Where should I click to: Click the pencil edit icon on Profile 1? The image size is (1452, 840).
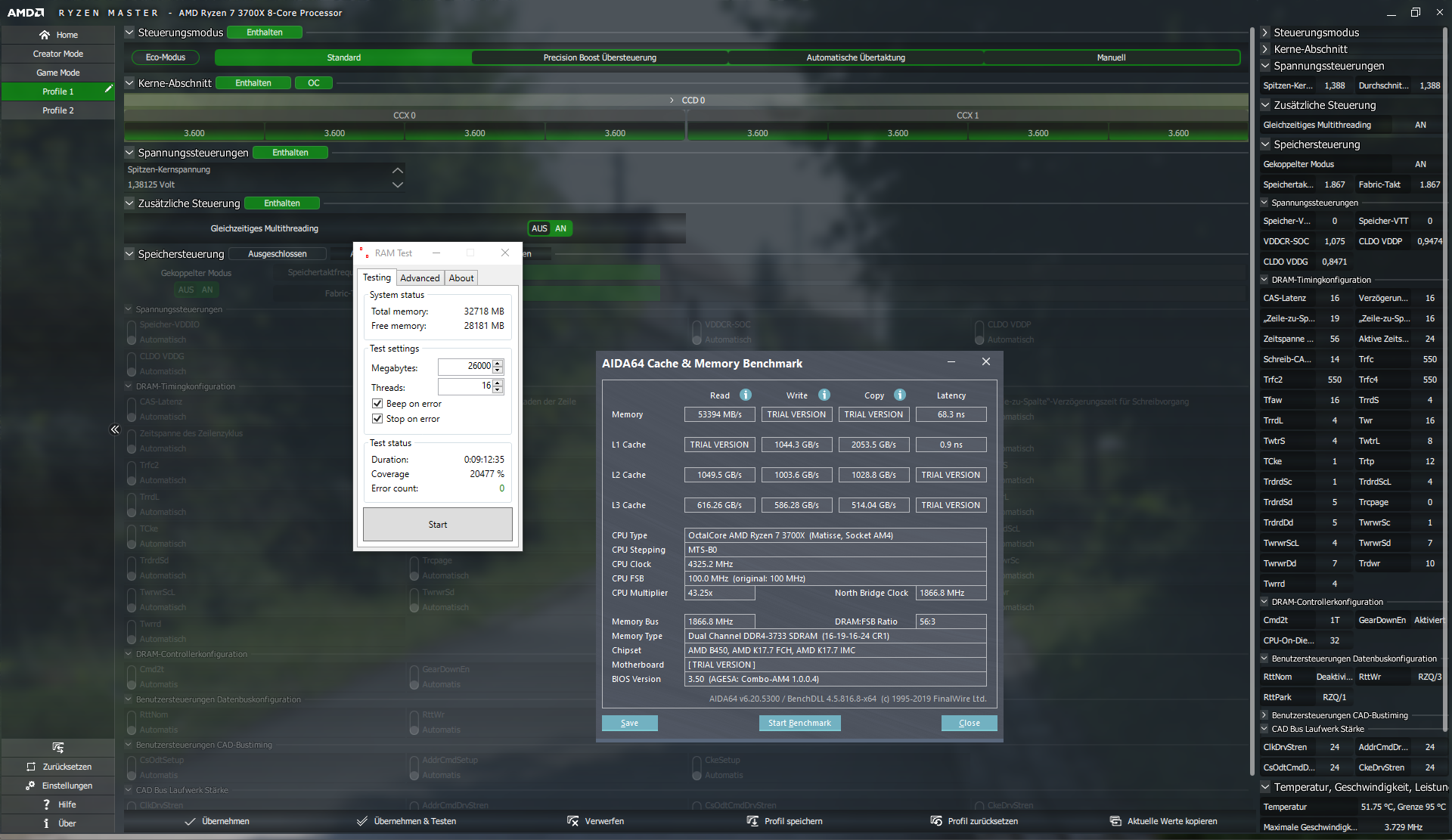(x=108, y=89)
